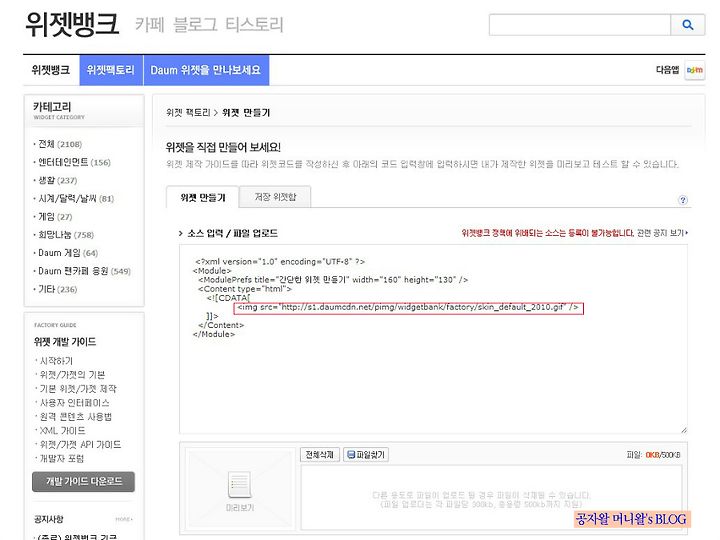
Task: Click the 전체삭제 button
Action: (320, 455)
